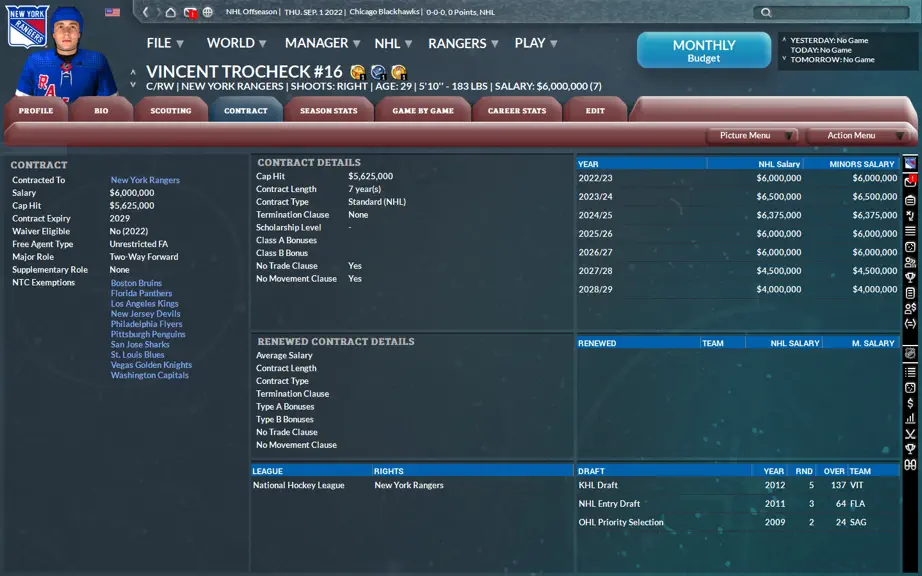Viewport: 922px width, 576px height.
Task: Click the third badge beside player name
Action: click(399, 72)
